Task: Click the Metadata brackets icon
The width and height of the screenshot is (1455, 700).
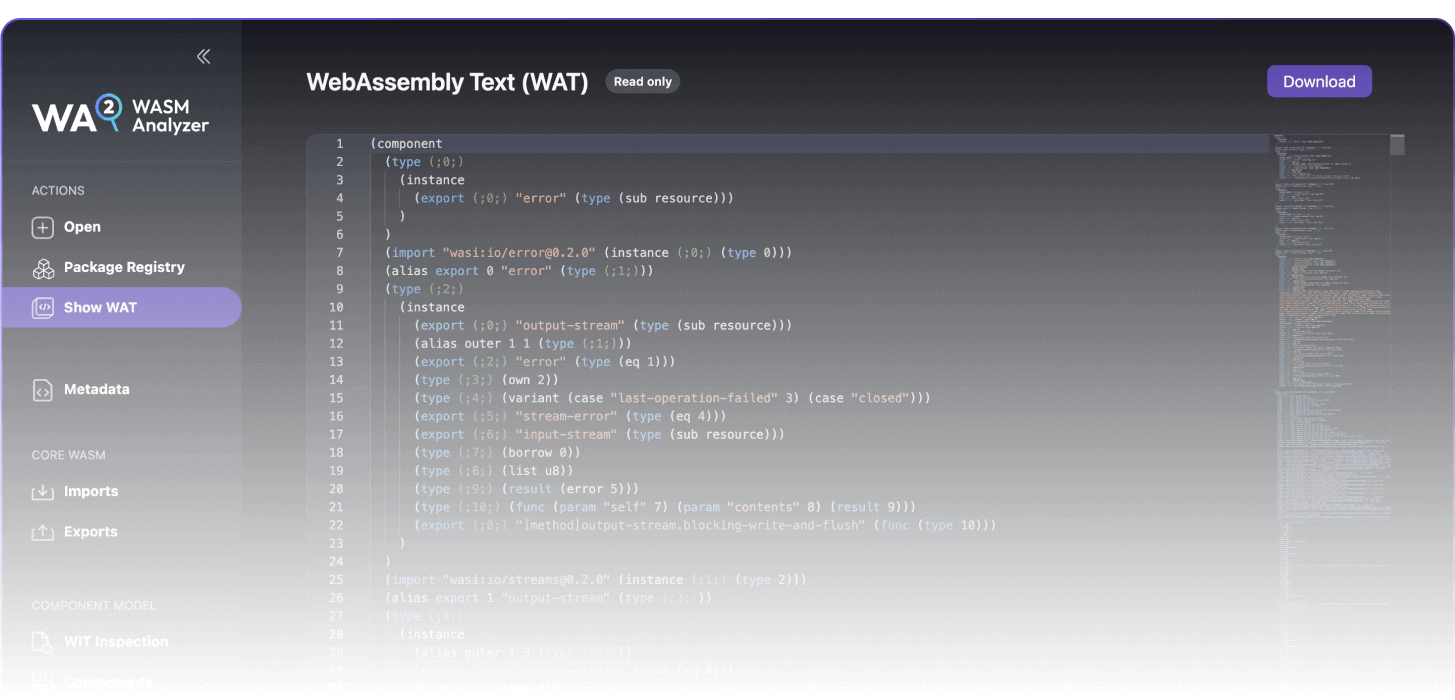Action: coord(43,390)
